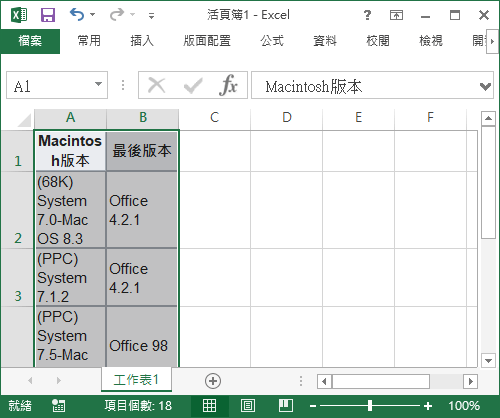Open Ribbon Display Options button
Screen dimensions: 500x418
tap(396, 15)
